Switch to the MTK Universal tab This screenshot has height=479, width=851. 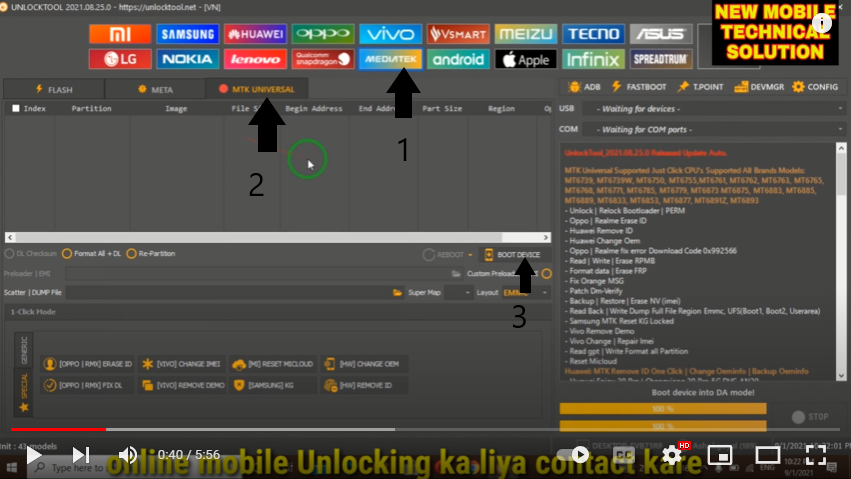[x=257, y=89]
